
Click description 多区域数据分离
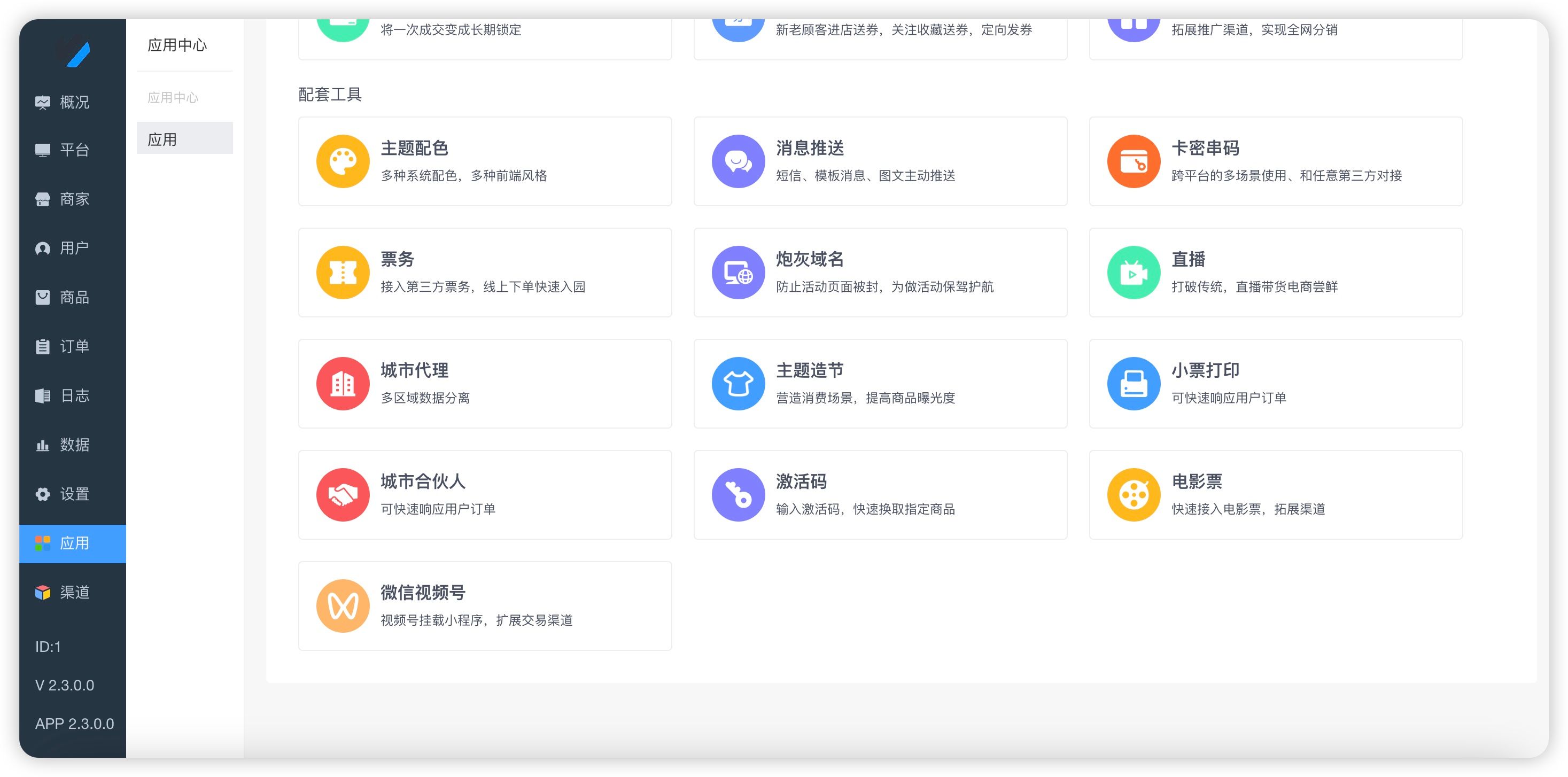425,398
